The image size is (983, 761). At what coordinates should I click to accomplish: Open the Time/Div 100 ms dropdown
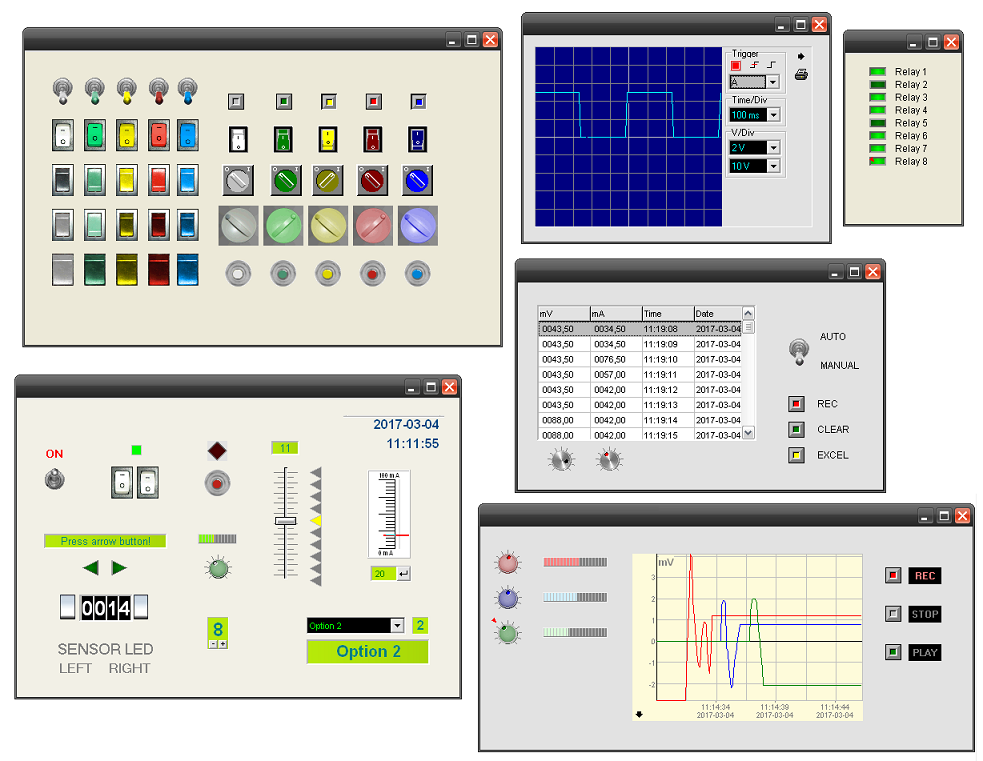[x=773, y=116]
